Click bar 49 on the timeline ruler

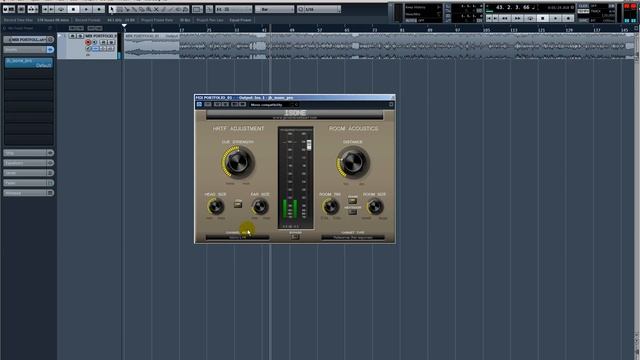[x=292, y=30]
